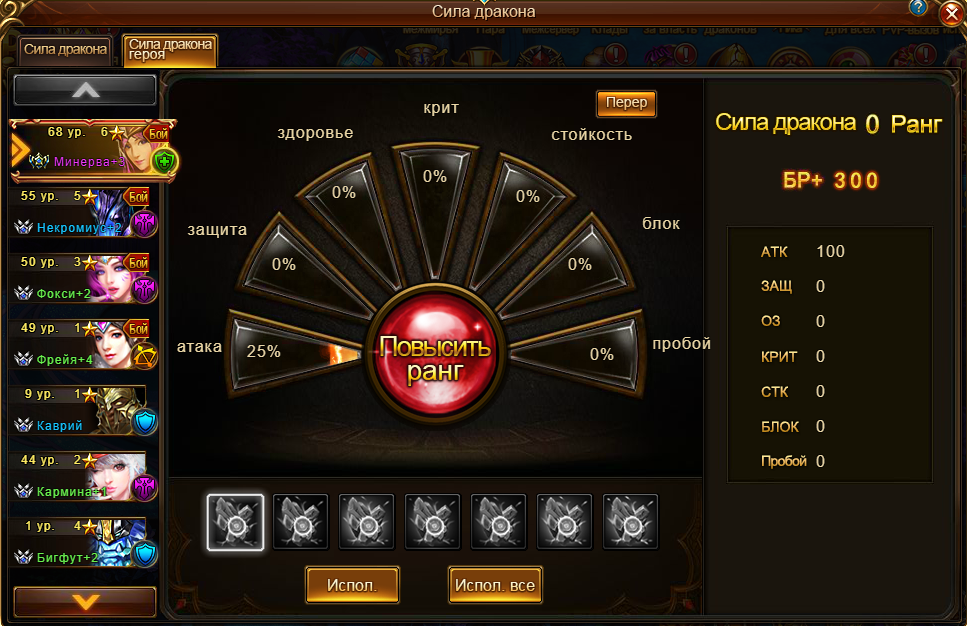Click the Перер button
This screenshot has height=626, width=967.
(626, 103)
